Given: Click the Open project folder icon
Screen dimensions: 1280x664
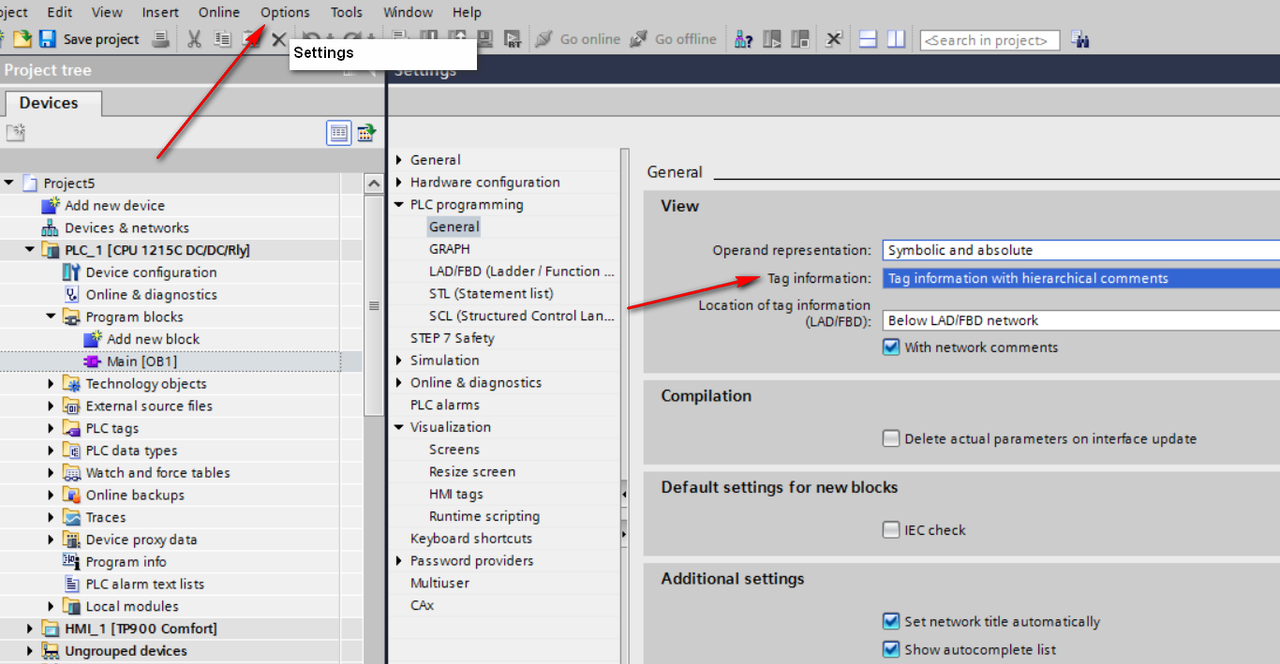Looking at the screenshot, I should (x=22, y=39).
